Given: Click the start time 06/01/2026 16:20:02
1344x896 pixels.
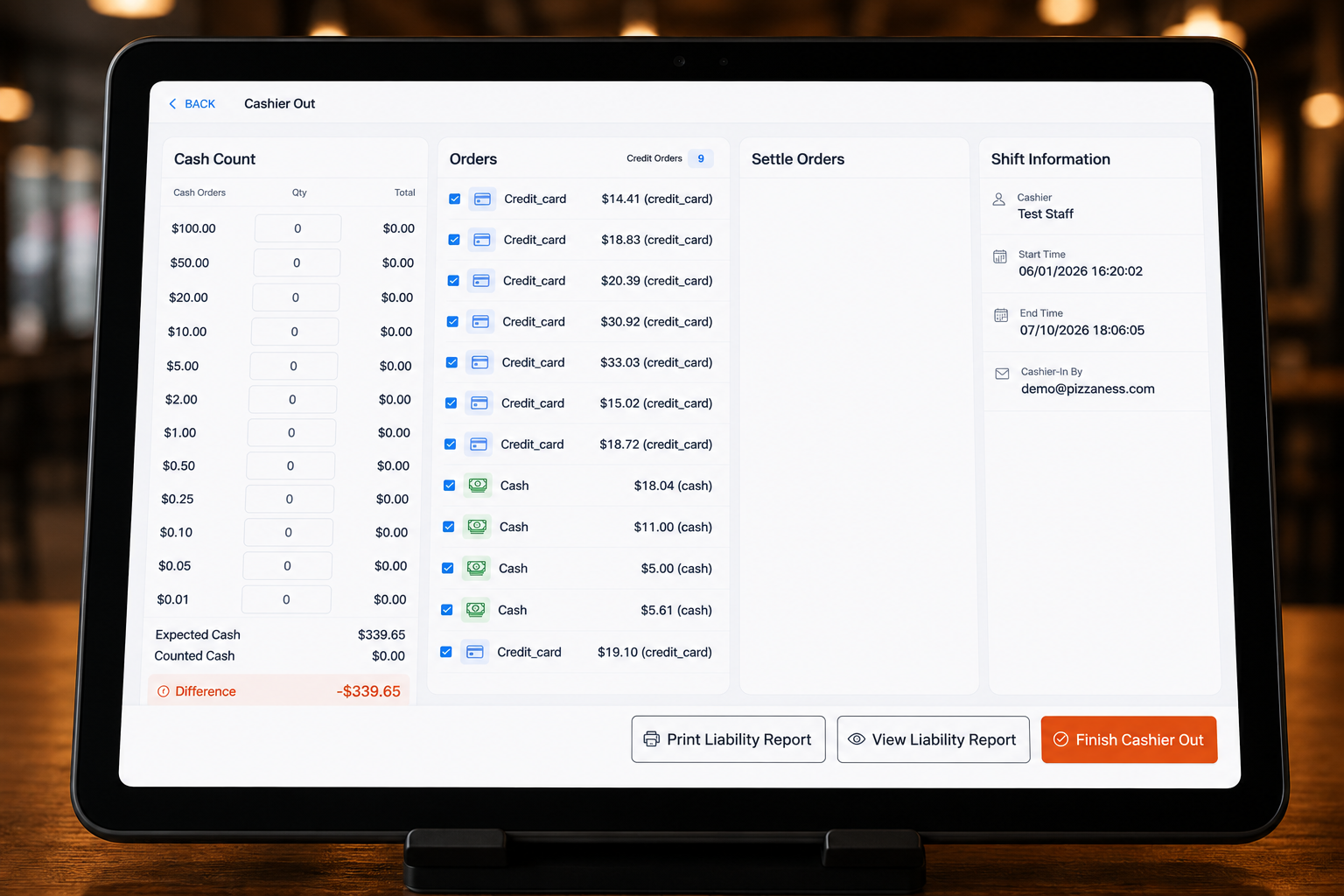Looking at the screenshot, I should click(1081, 271).
